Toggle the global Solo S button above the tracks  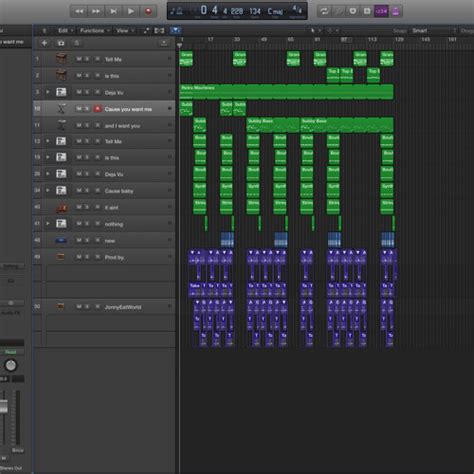click(x=77, y=43)
